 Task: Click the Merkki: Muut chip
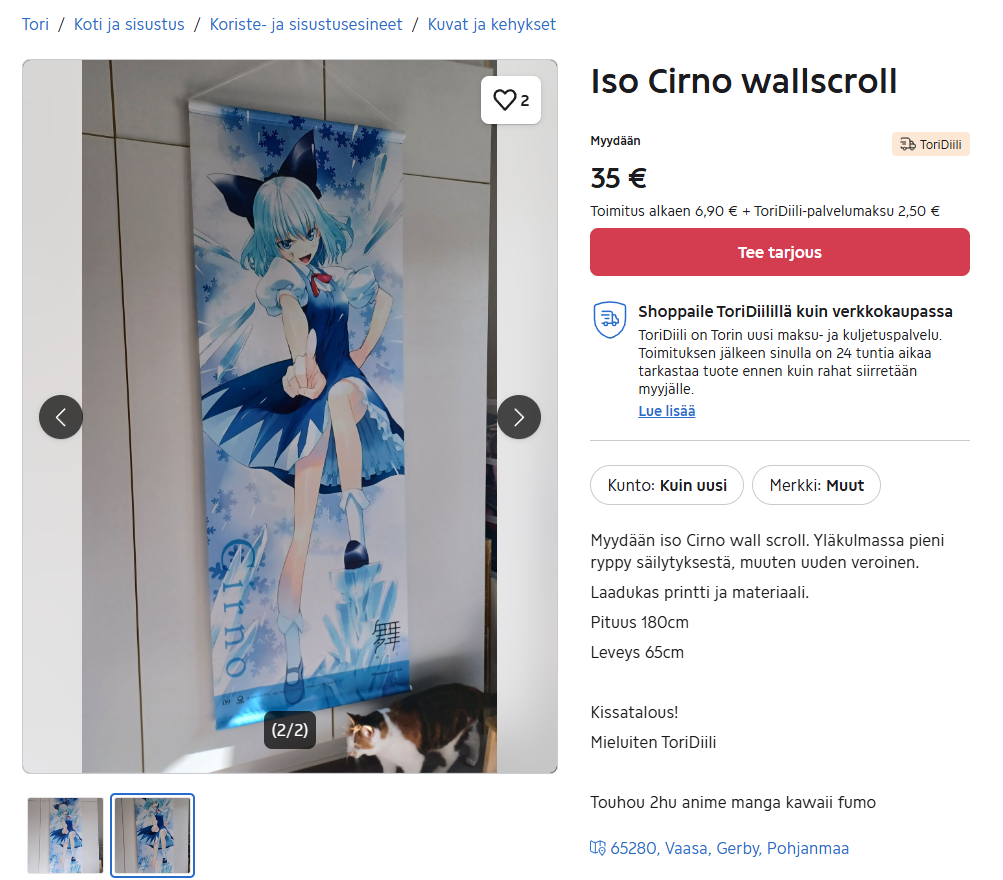click(x=816, y=485)
